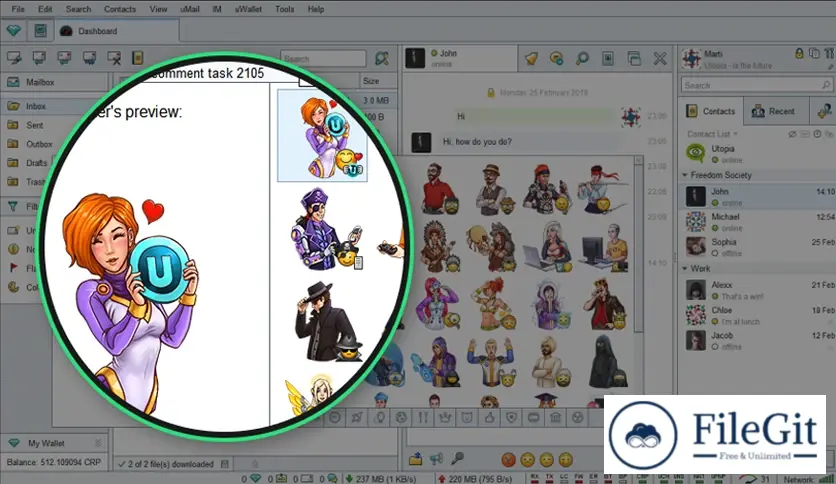Collapse the My Wallet panel
This screenshot has width=836, height=484.
point(98,443)
